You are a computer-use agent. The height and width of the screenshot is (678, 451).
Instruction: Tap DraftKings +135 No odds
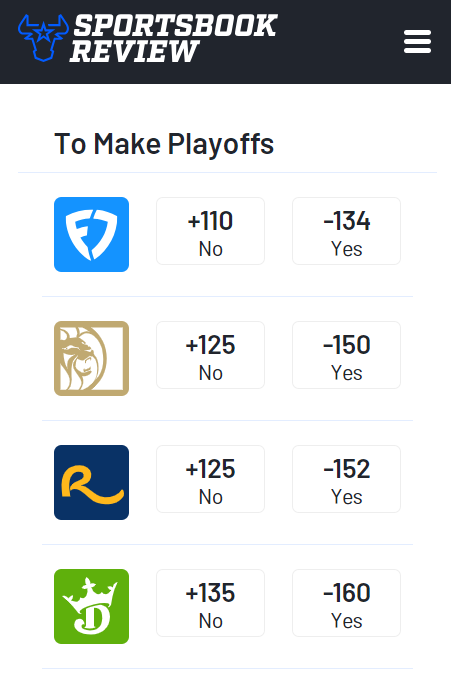click(x=211, y=603)
